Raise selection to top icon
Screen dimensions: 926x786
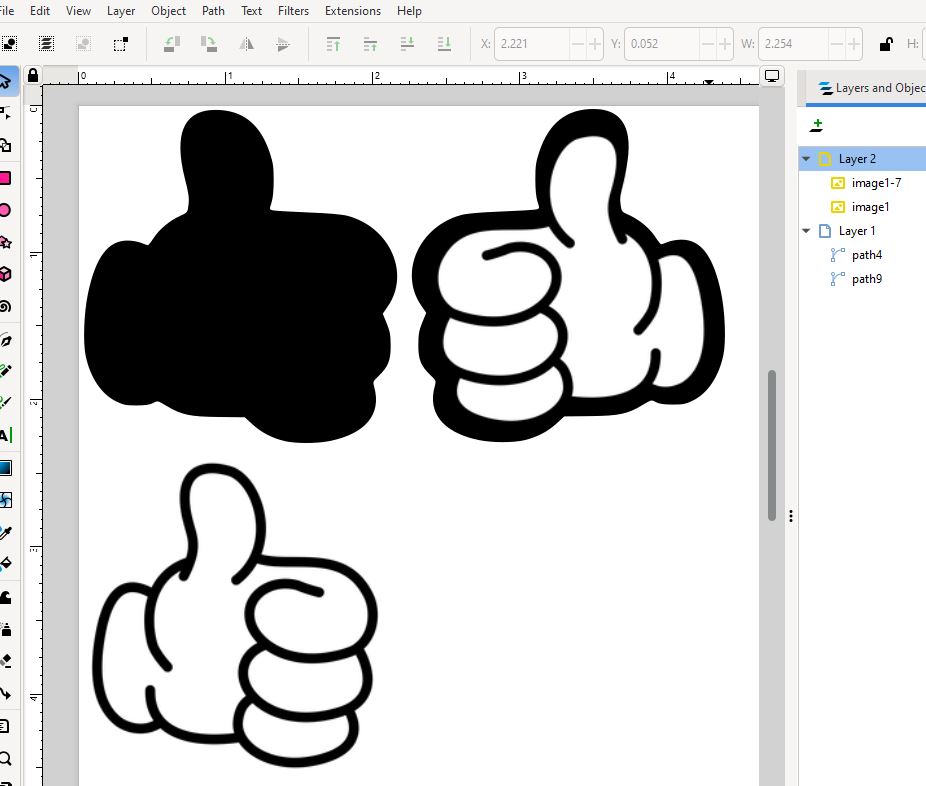[x=334, y=44]
